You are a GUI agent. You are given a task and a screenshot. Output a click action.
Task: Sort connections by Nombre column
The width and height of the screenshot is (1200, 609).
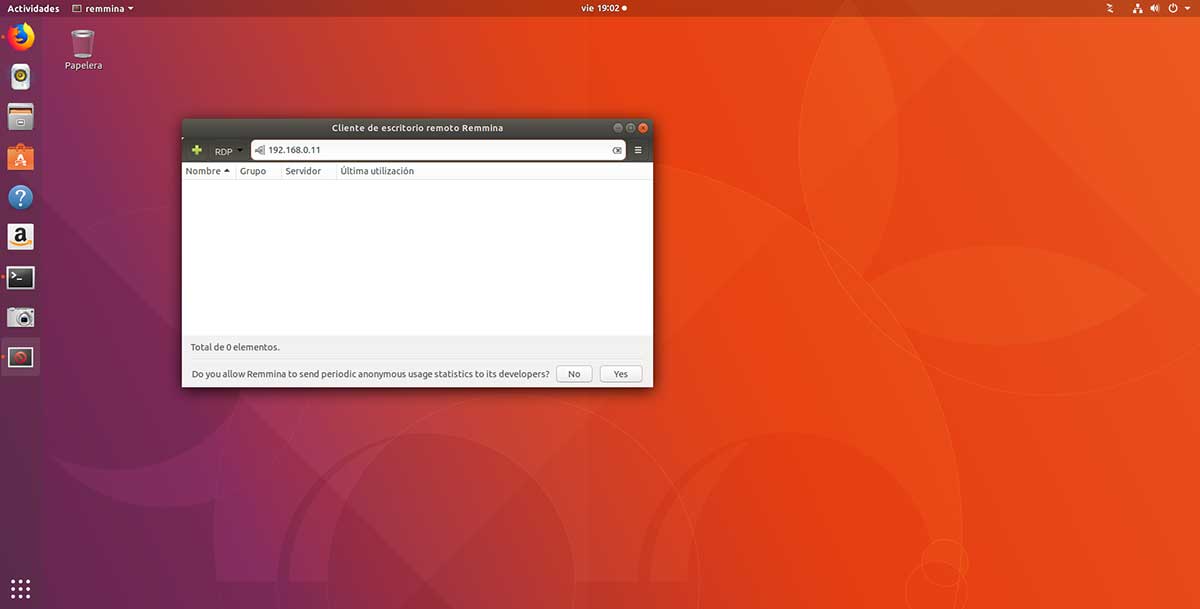click(208, 171)
